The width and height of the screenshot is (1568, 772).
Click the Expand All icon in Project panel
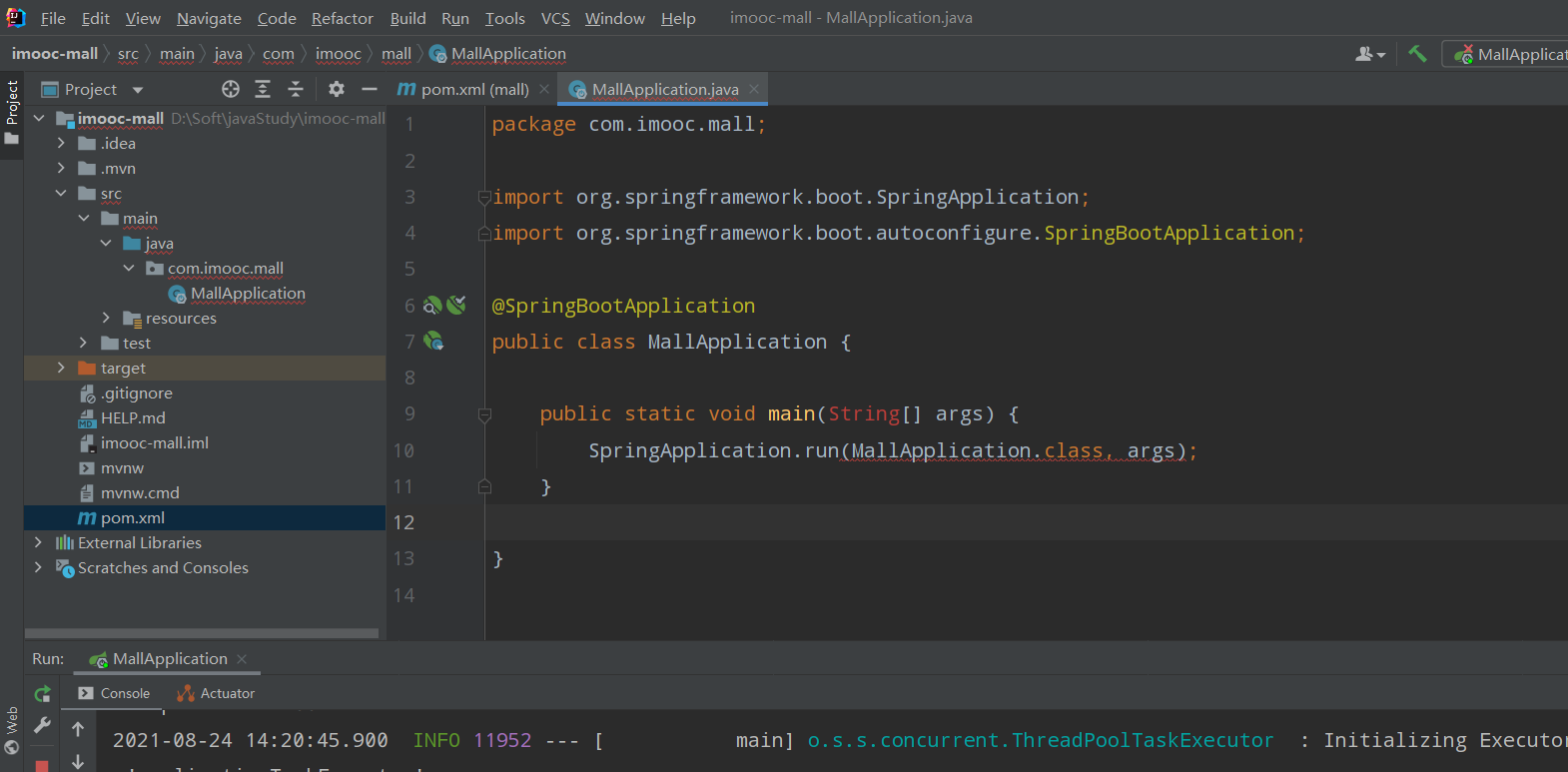click(x=263, y=89)
